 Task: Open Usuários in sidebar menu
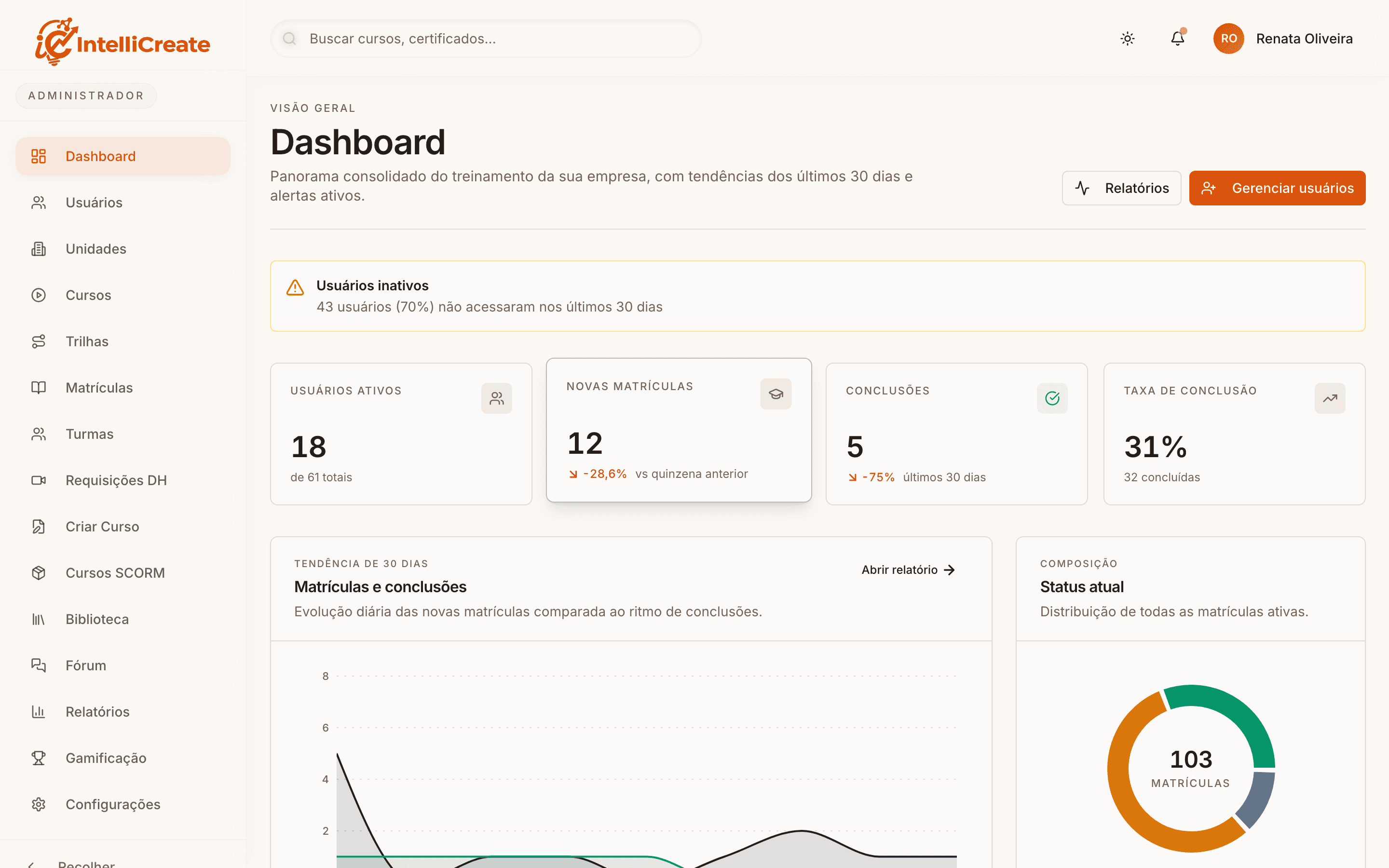tap(123, 203)
